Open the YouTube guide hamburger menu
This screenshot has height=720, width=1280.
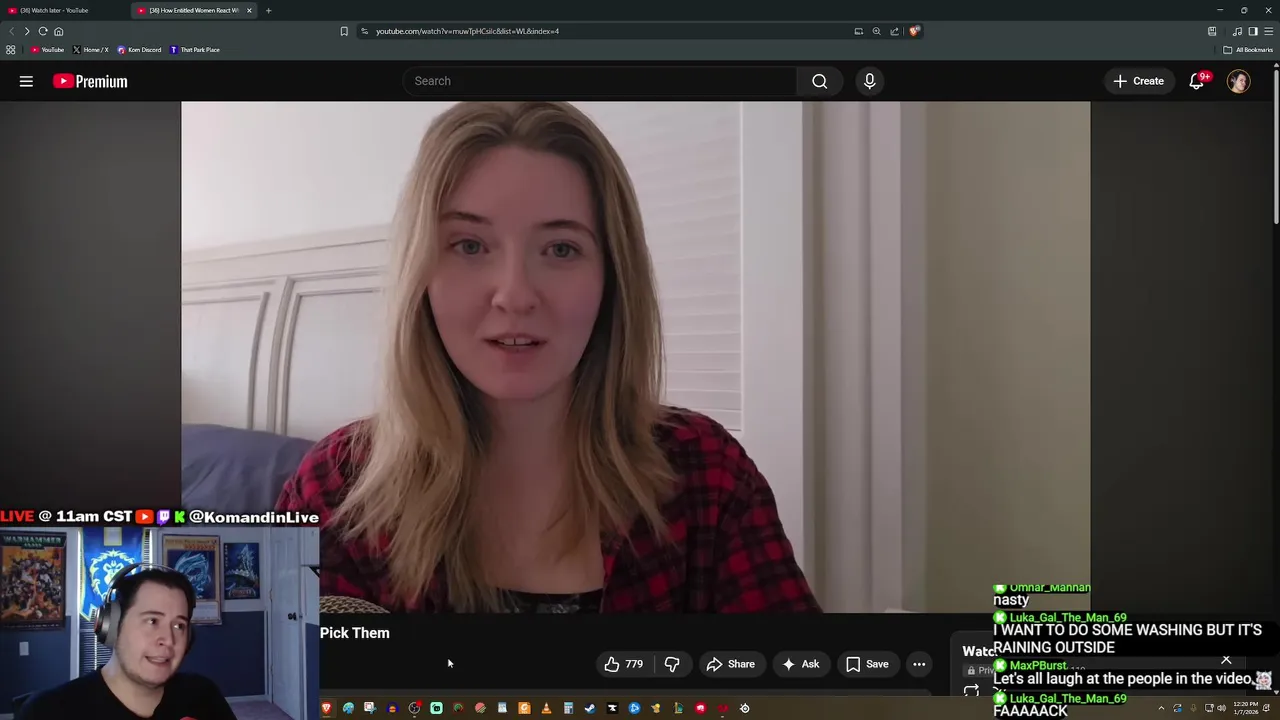[x=26, y=81]
